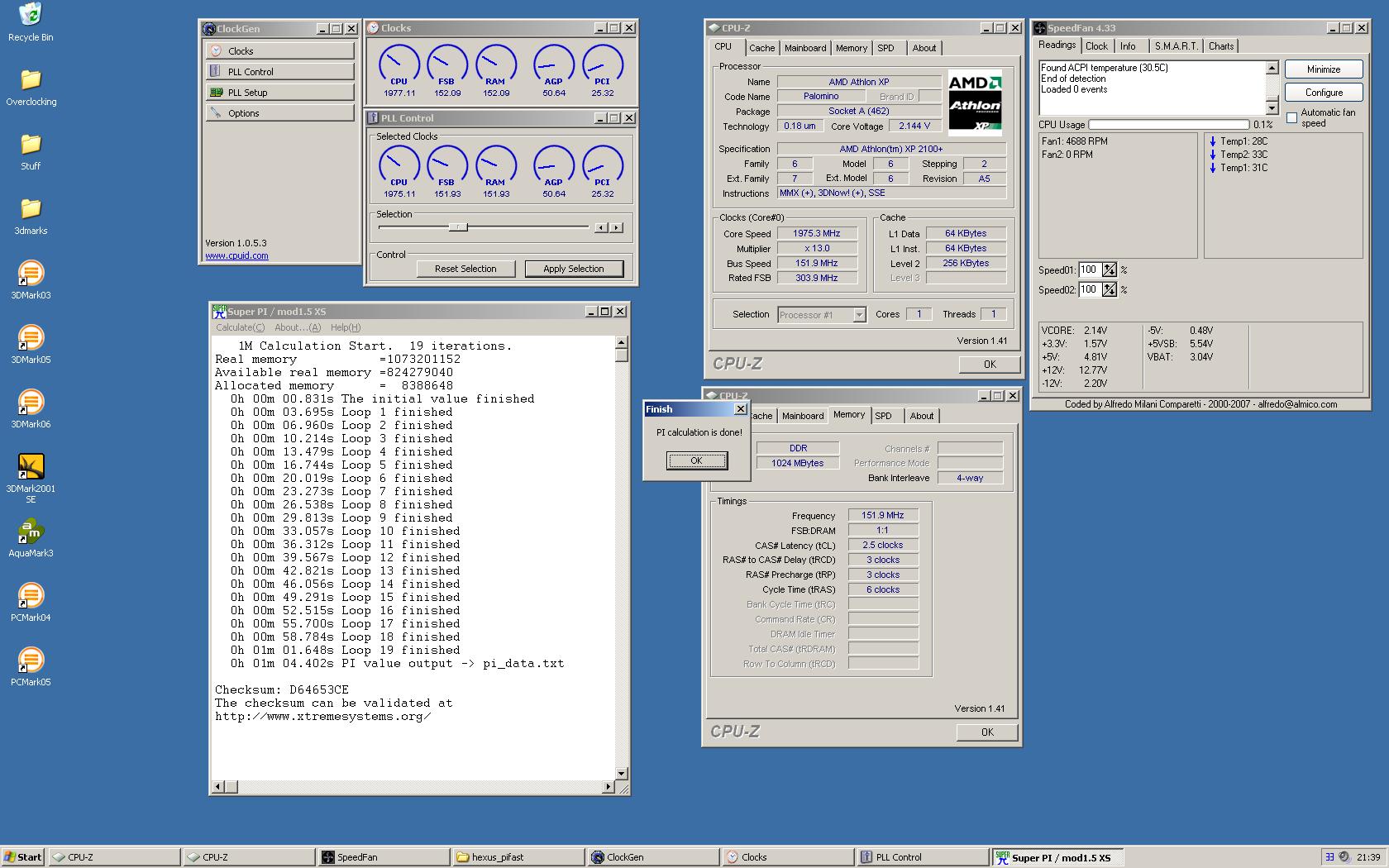Click the PLL Control button in ClockGen
1389x868 pixels.
(x=280, y=72)
